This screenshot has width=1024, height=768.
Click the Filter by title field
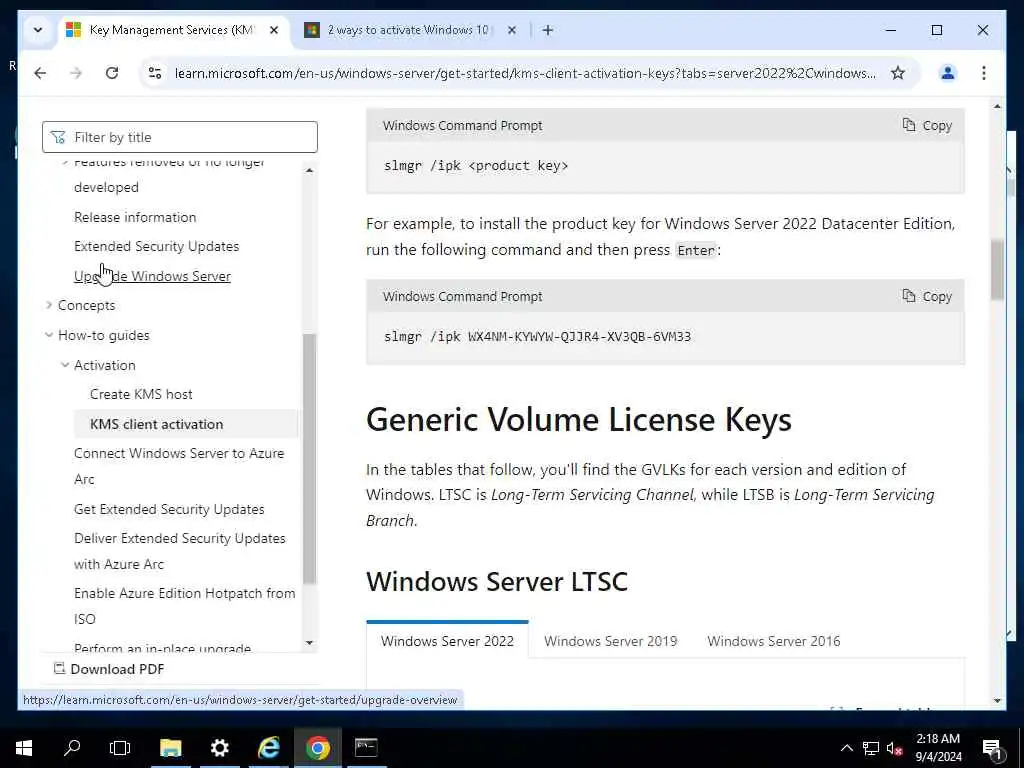180,137
